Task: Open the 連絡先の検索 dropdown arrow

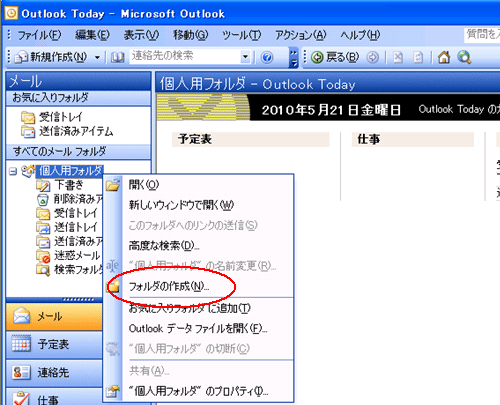Action: pyautogui.click(x=245, y=57)
